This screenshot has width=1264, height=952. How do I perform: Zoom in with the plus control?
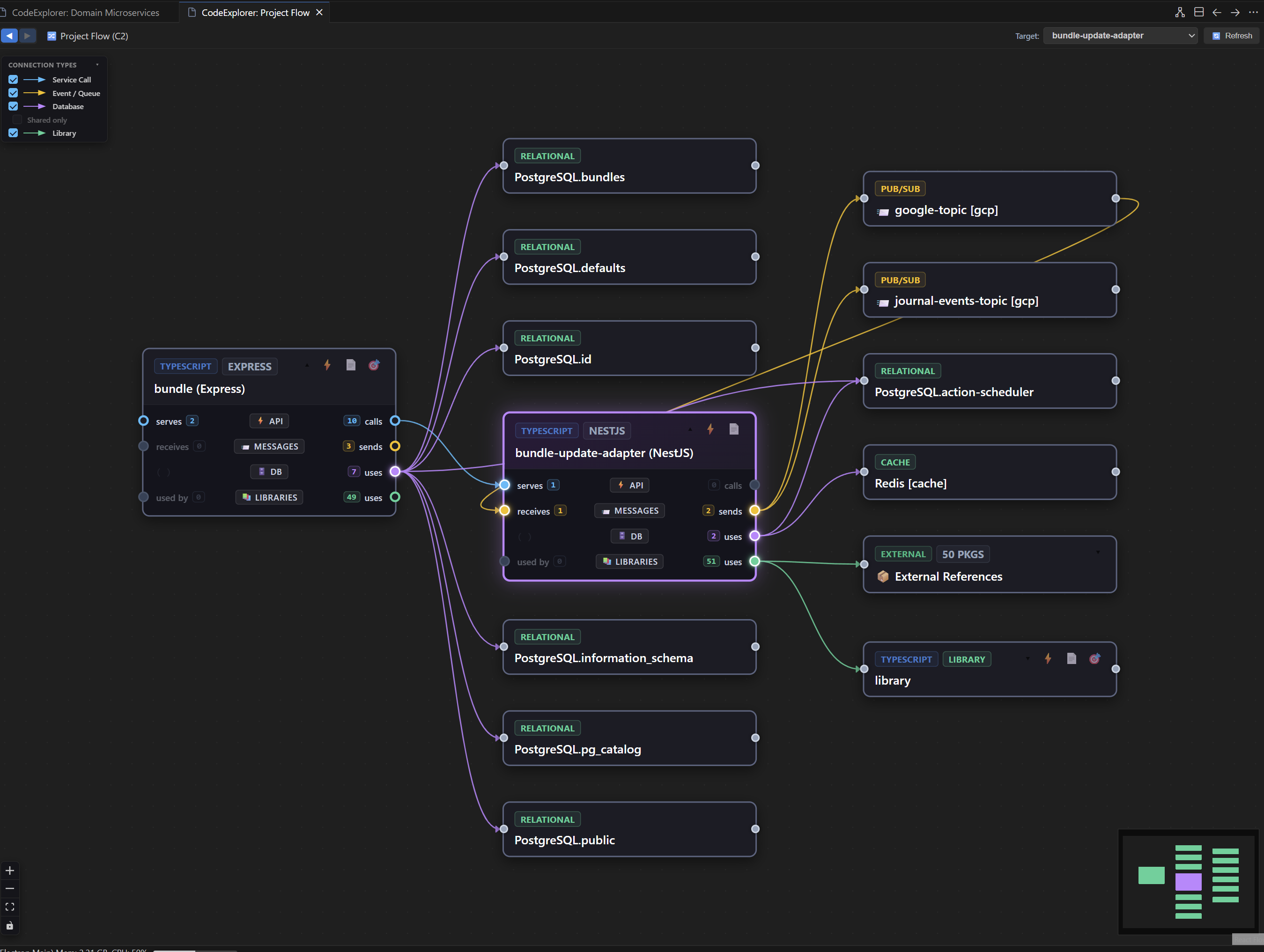click(10, 871)
